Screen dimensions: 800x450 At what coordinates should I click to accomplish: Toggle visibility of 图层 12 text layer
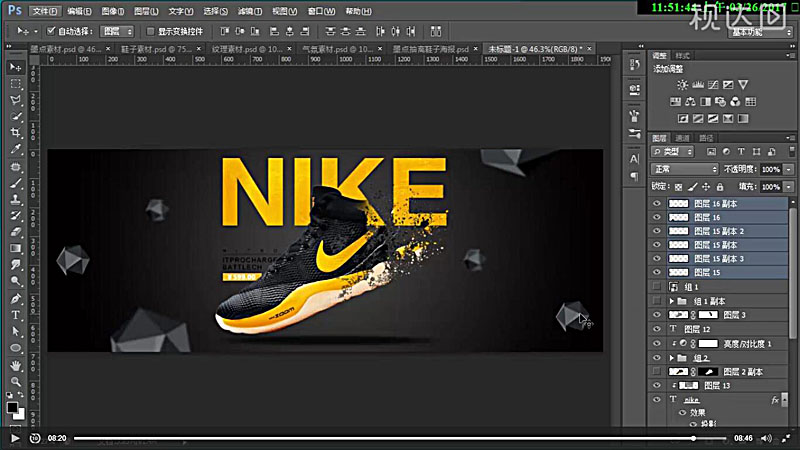pyautogui.click(x=657, y=329)
